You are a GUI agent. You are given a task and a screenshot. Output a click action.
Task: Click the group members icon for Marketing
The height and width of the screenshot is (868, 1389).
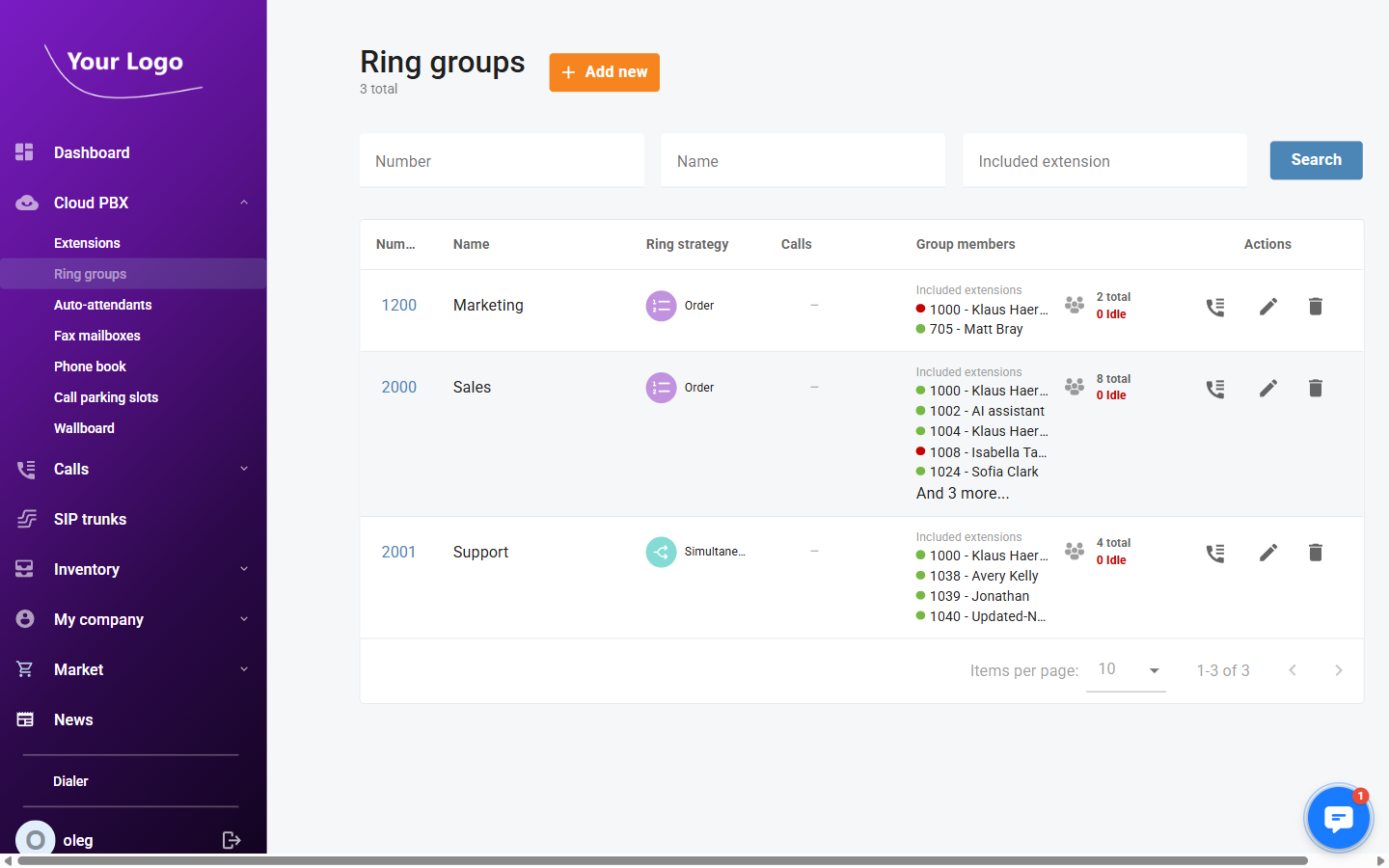point(1074,305)
